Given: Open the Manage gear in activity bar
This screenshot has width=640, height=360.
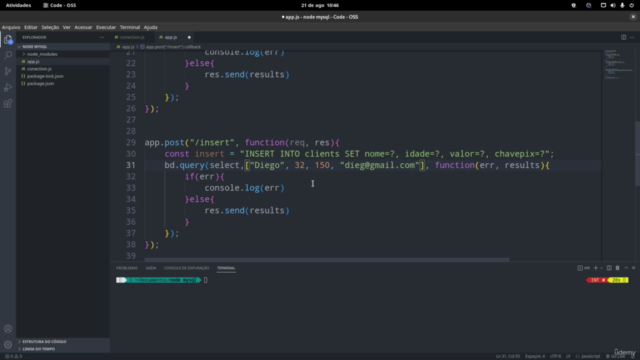Looking at the screenshot, I should pyautogui.click(x=8, y=345).
